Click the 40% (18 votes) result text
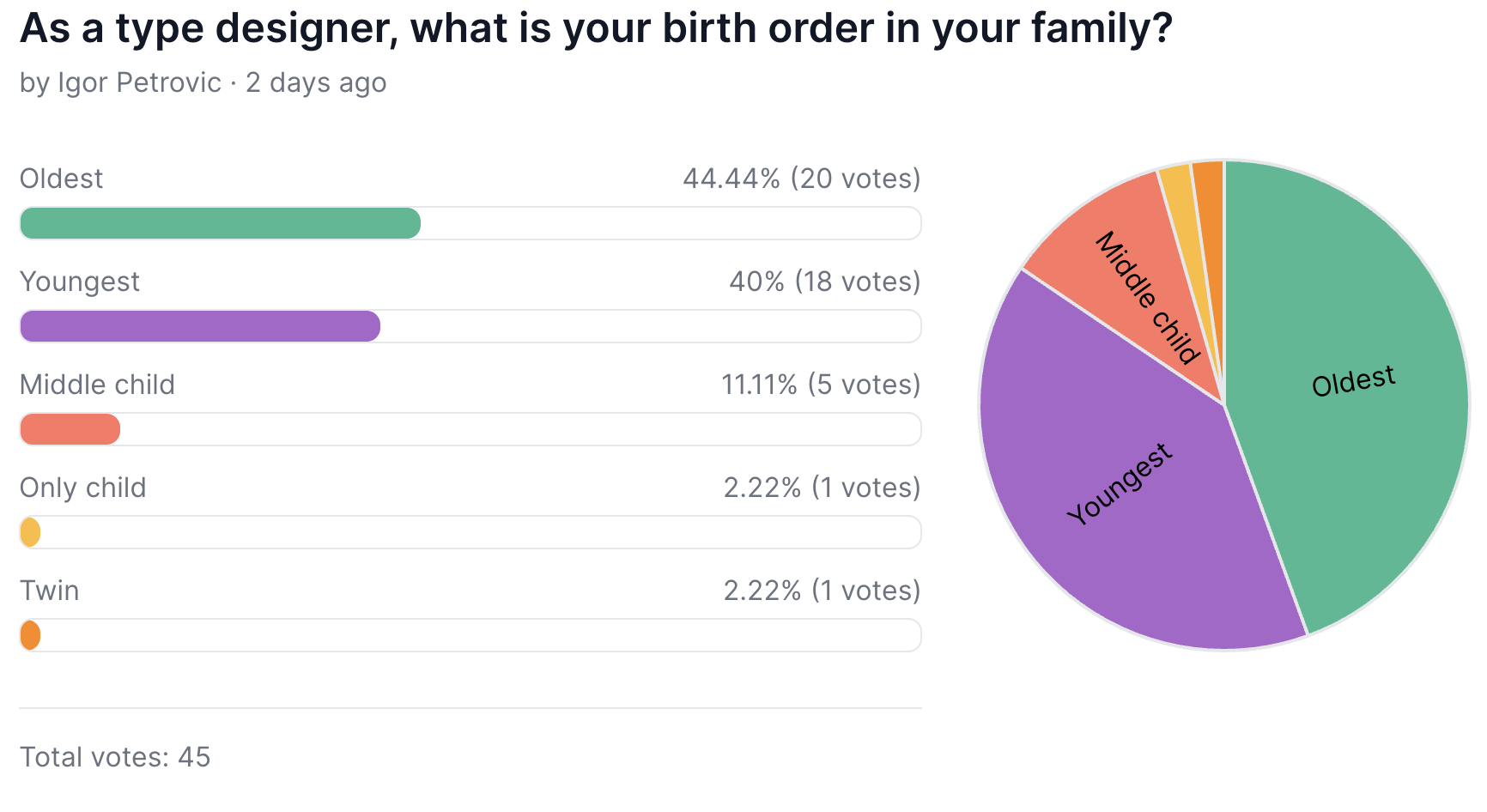Image resolution: width=1487 pixels, height=812 pixels. (x=824, y=282)
